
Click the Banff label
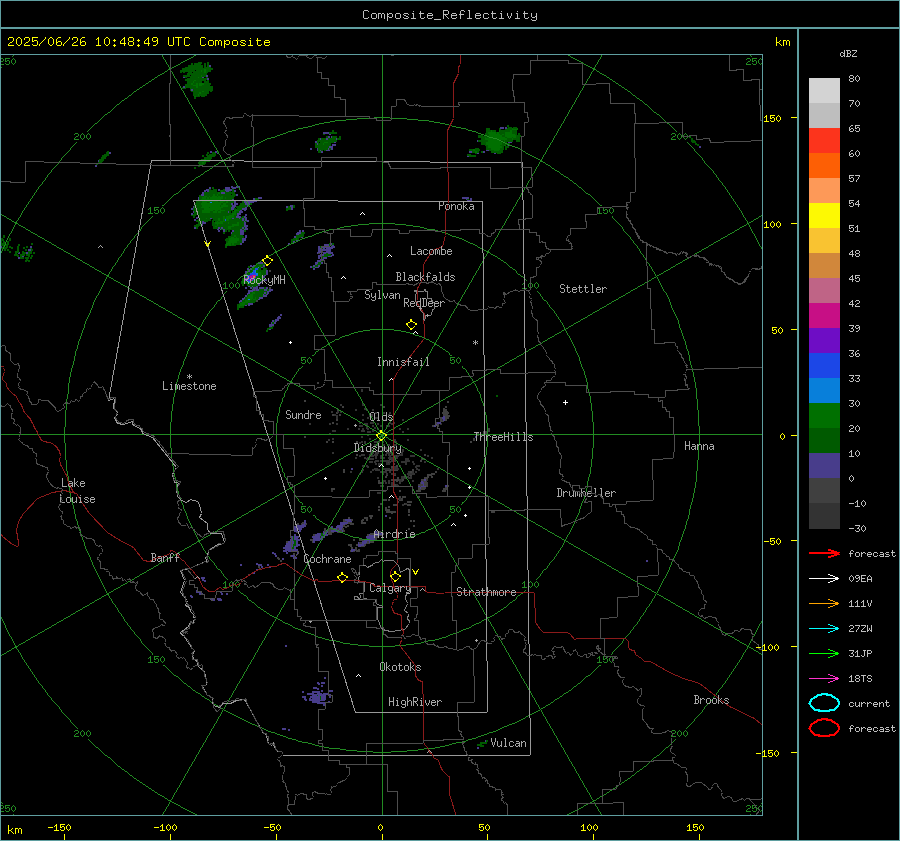(165, 558)
